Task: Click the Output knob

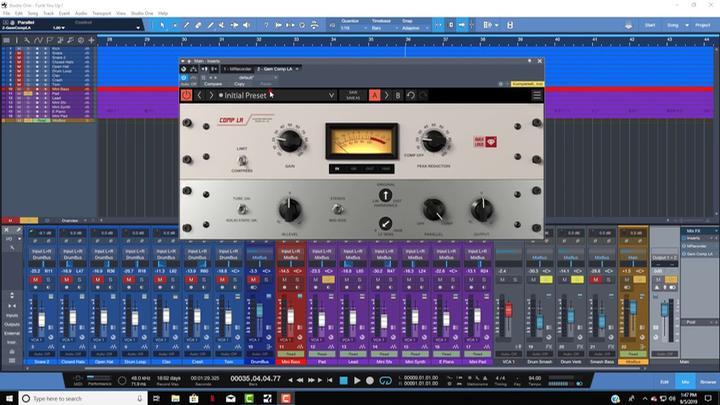Action: coord(482,210)
